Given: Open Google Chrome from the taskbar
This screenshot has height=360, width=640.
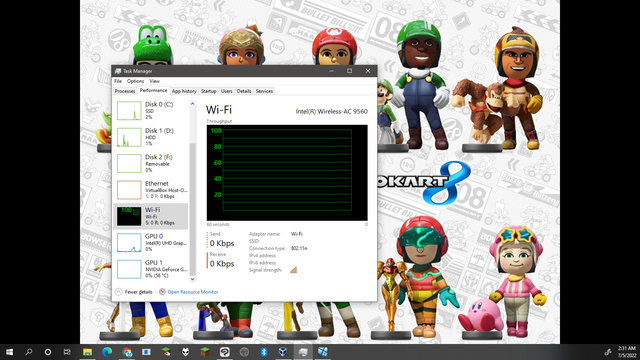Looking at the screenshot, I should [127, 352].
